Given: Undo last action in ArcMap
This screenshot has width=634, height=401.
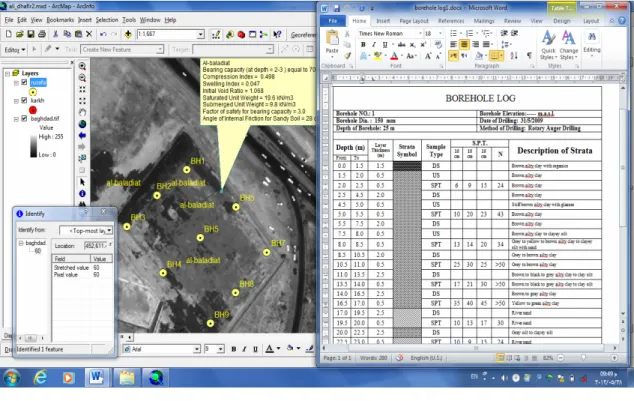Looking at the screenshot, I should [103, 34].
